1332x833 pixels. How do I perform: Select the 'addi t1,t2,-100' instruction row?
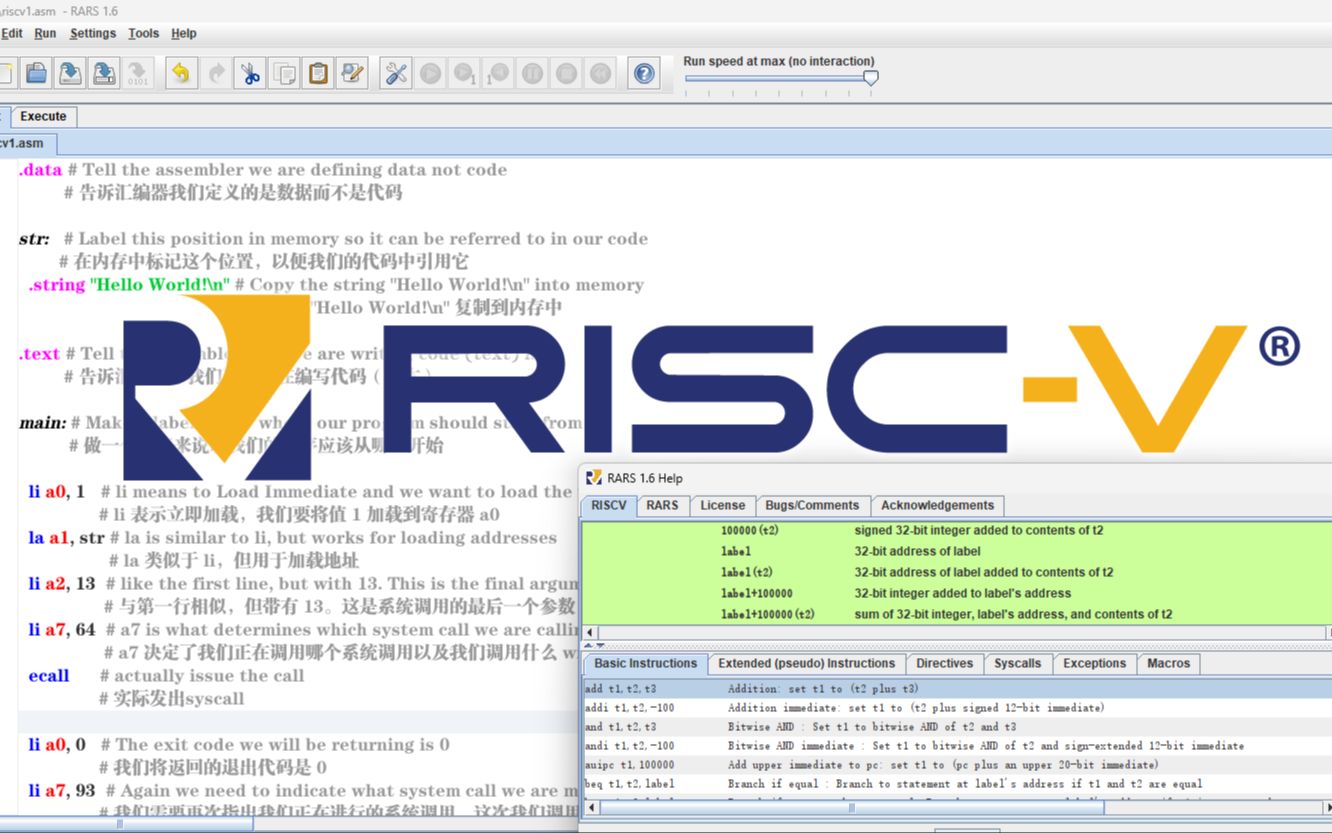click(x=957, y=708)
